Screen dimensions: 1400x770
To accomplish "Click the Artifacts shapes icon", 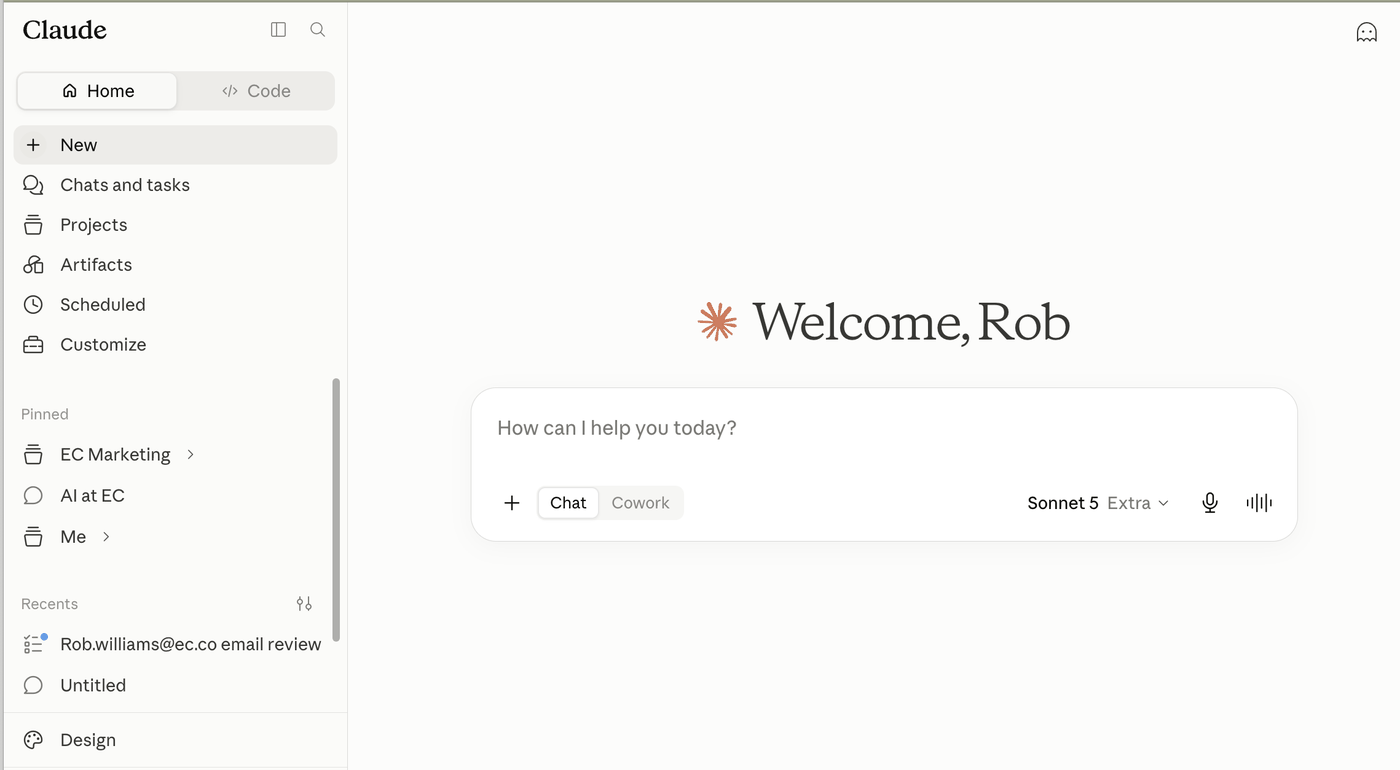I will click(33, 265).
